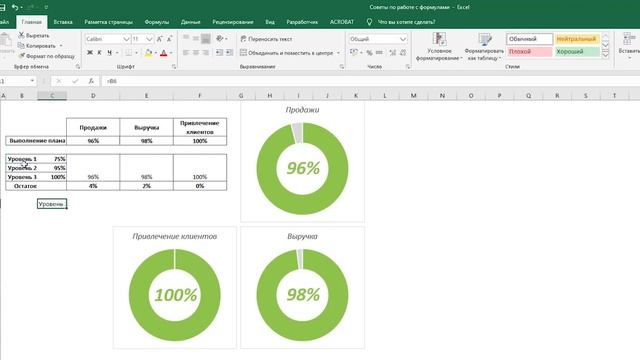Toggle bold Ж formatting
Screen dimensions: 640x360
(x=90, y=53)
